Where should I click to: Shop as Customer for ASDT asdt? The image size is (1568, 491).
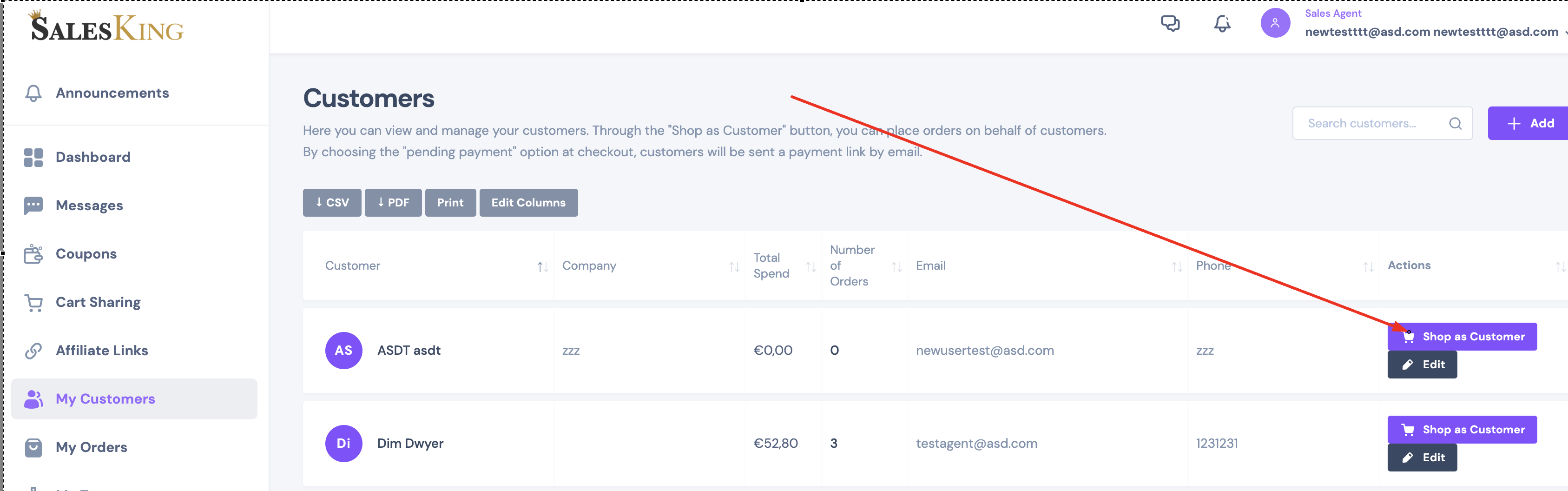tap(1462, 337)
